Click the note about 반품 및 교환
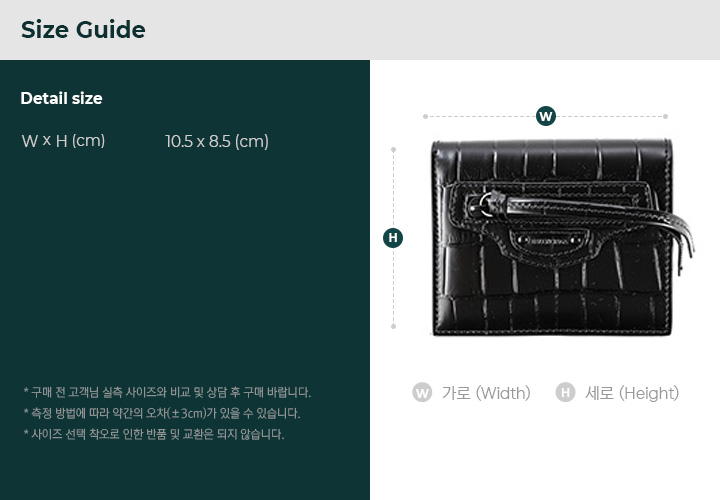The height and width of the screenshot is (500, 720). point(154,434)
